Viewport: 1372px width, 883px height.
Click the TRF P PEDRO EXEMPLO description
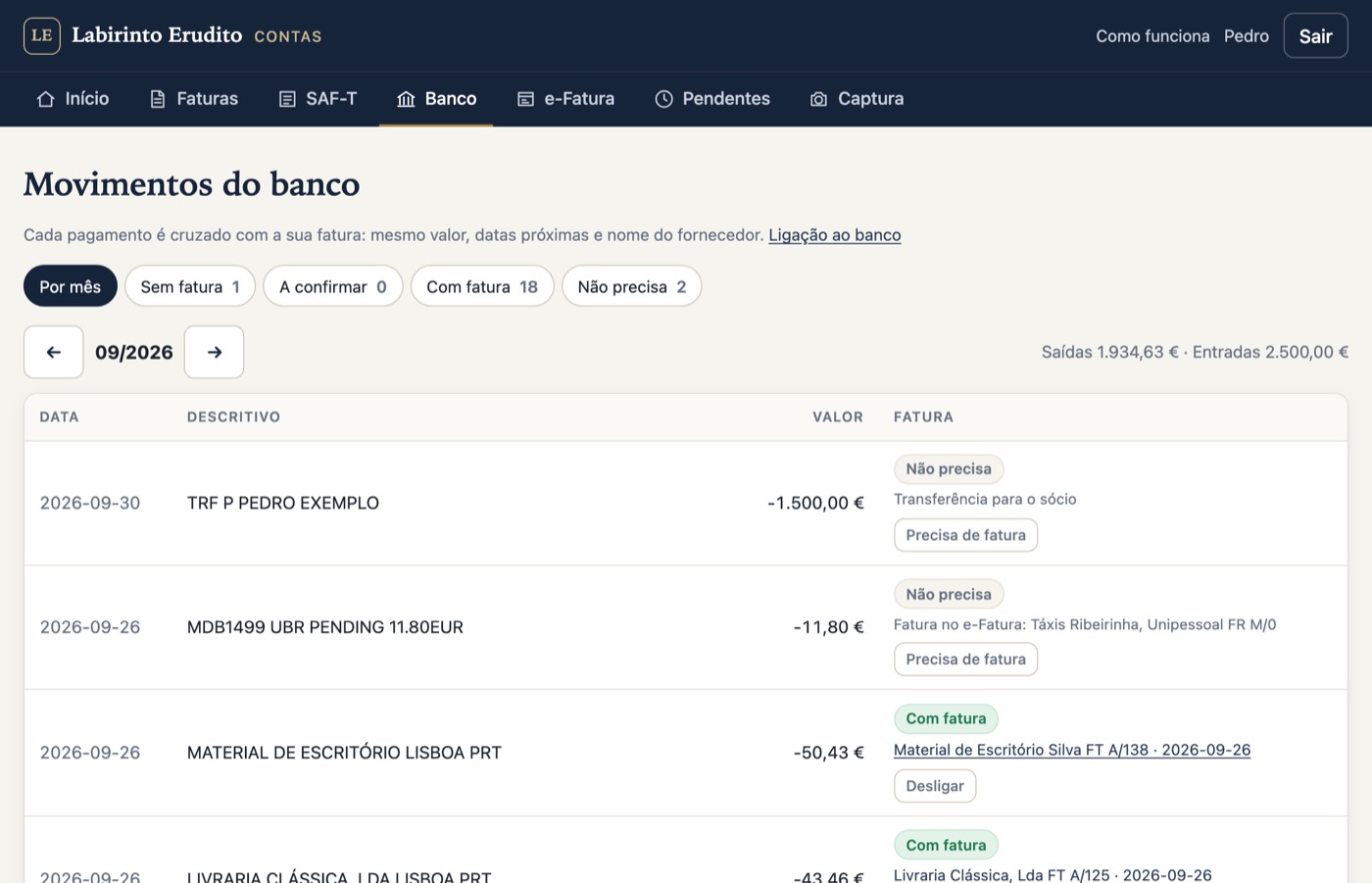(x=283, y=503)
